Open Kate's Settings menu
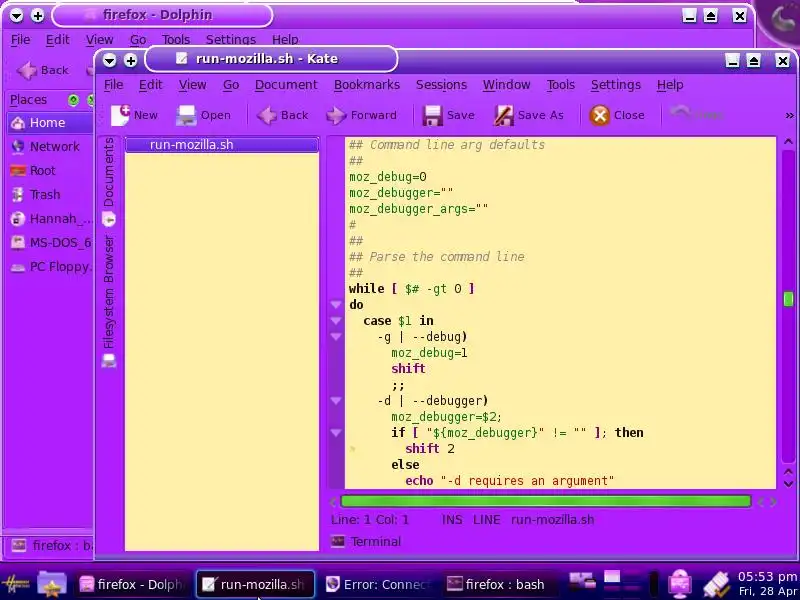Screen dimensions: 800x600 click(616, 85)
